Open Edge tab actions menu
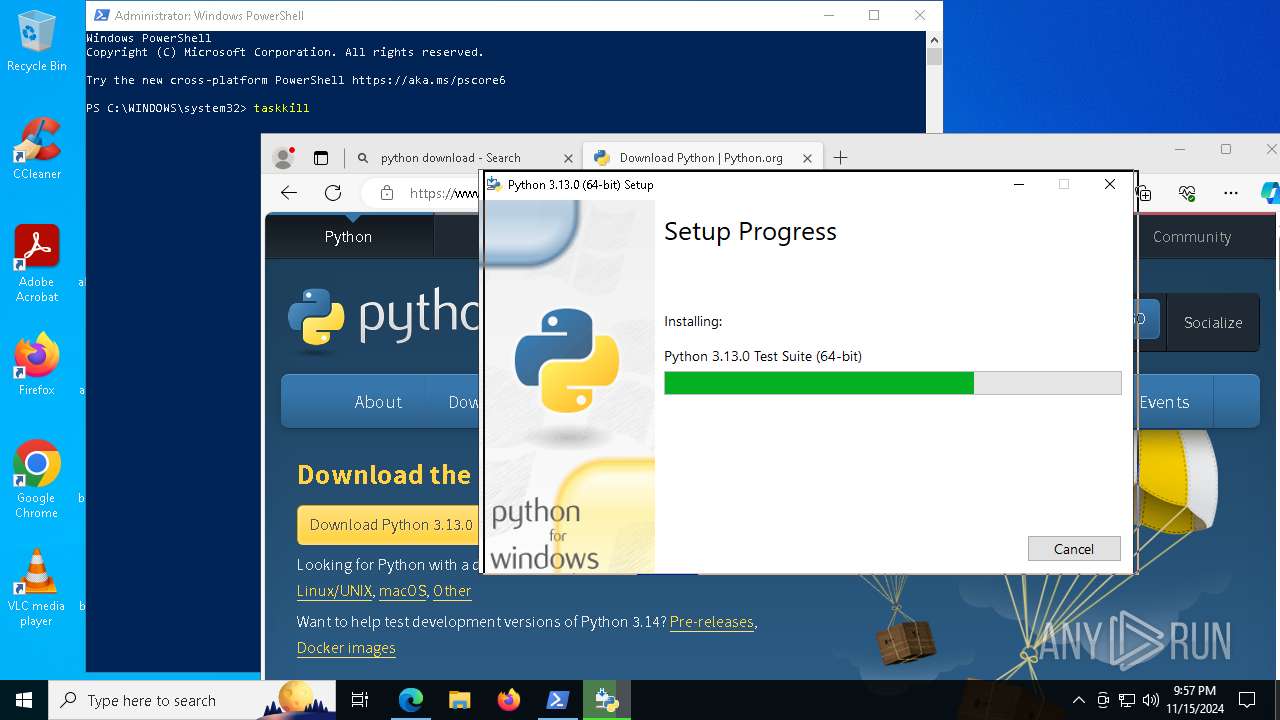This screenshot has height=720, width=1280. pyautogui.click(x=321, y=158)
